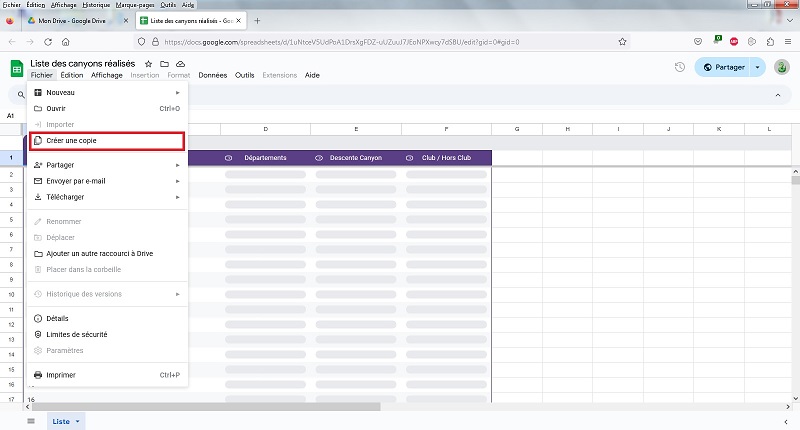This screenshot has height=430, width=800.
Task: Click the Pocket save icon
Action: [698, 42]
